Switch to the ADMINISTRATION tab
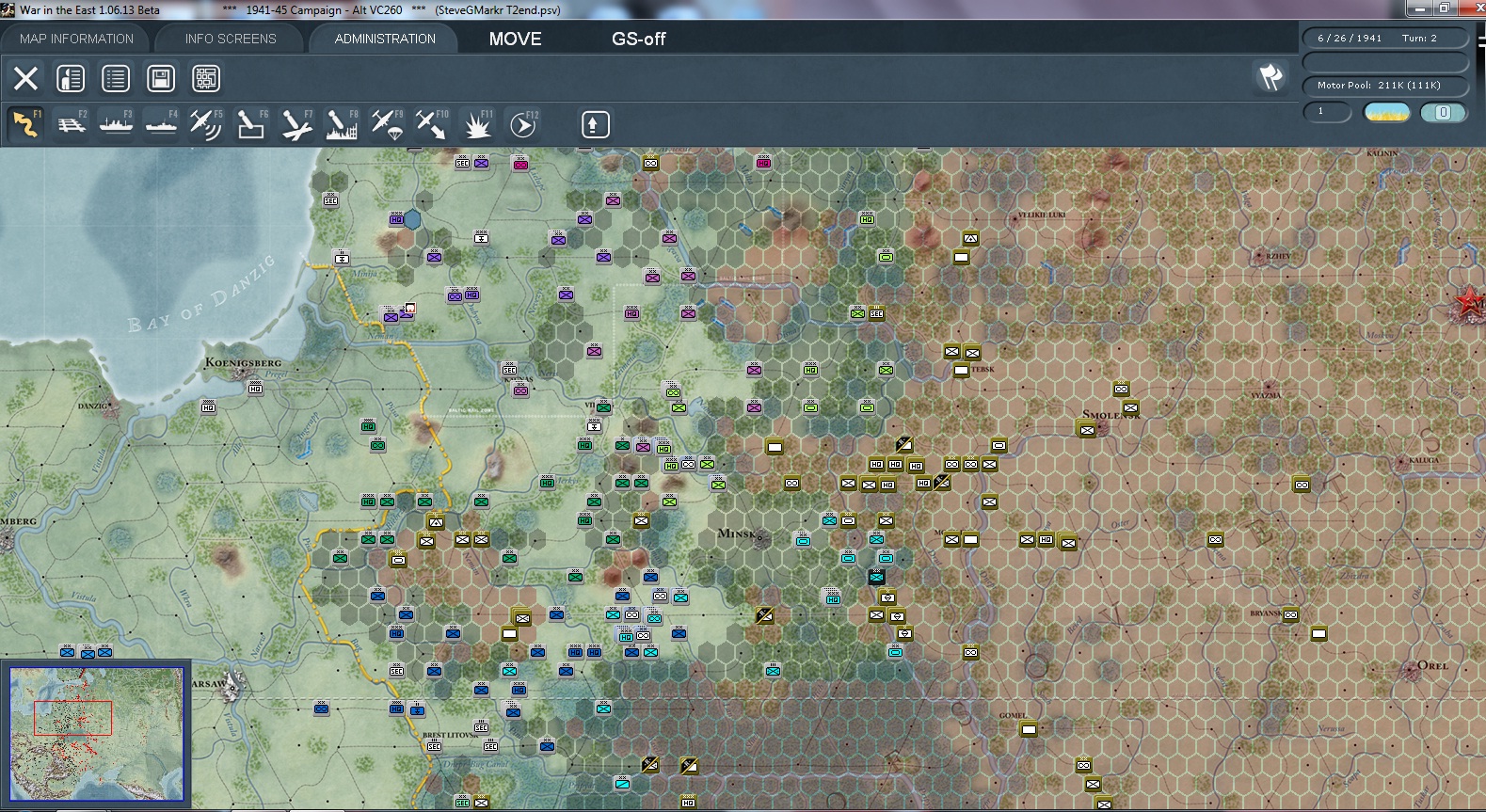The width and height of the screenshot is (1486, 812). [385, 39]
